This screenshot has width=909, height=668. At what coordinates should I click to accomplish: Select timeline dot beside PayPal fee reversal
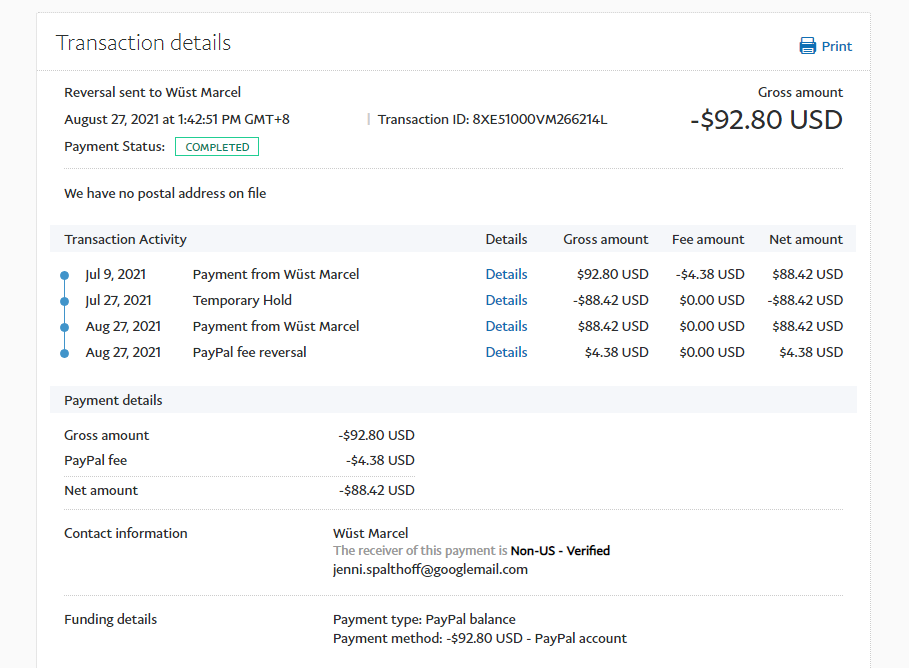coord(64,353)
